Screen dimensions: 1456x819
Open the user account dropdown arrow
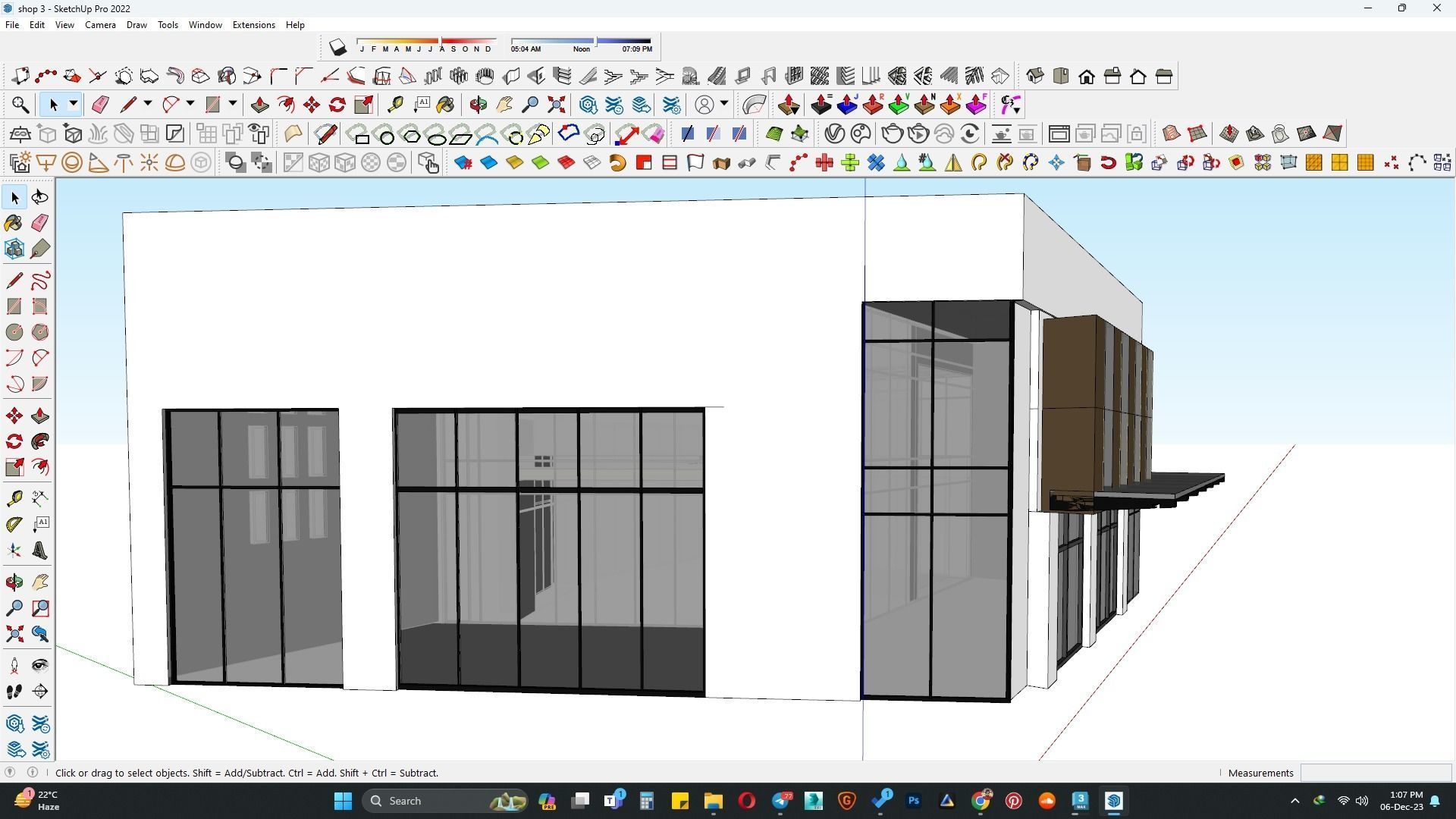724,104
